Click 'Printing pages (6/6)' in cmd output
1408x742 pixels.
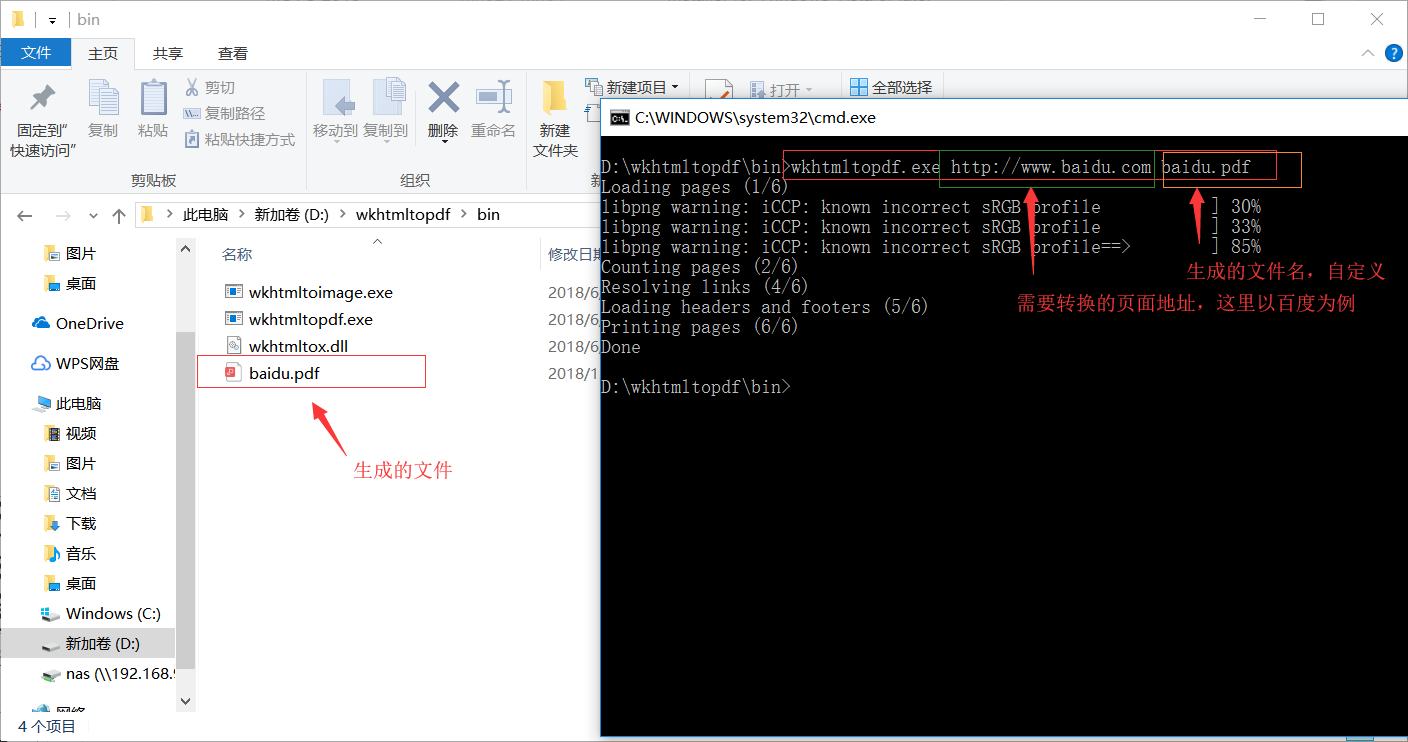tap(700, 327)
